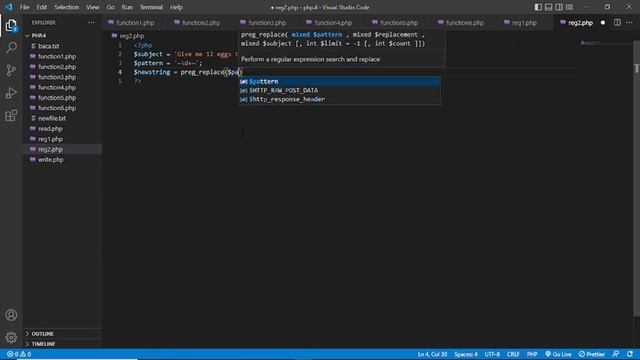Select reg2.php in Explorer tree
Screen dimensions: 640x360
tap(62, 149)
